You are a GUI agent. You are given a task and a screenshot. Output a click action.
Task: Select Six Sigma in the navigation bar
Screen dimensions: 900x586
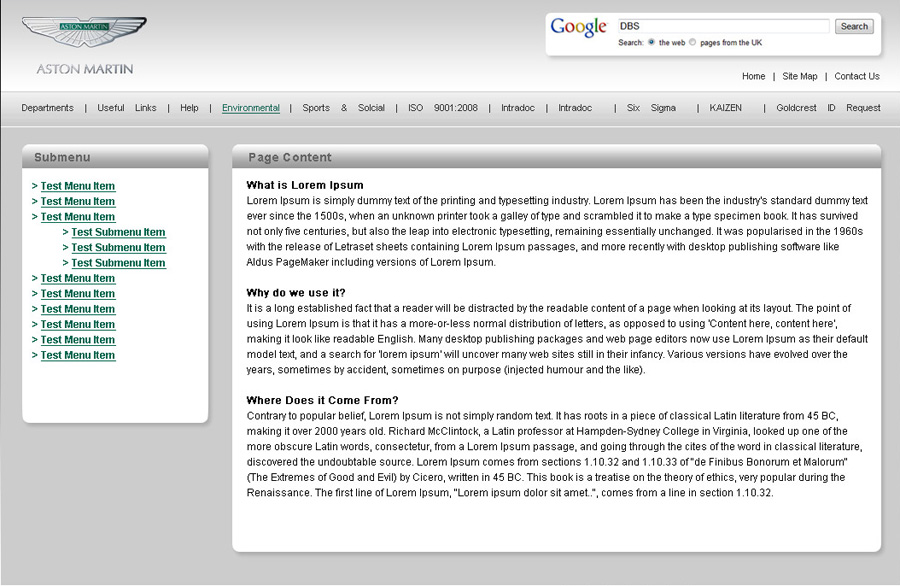coord(651,108)
